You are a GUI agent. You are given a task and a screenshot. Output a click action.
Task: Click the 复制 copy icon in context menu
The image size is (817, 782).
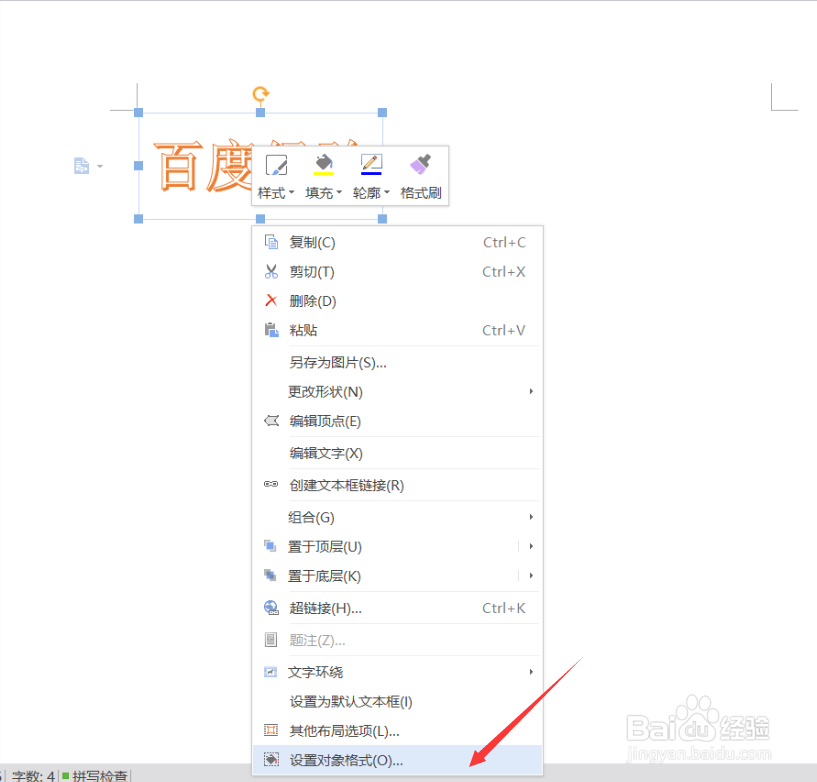[270, 241]
